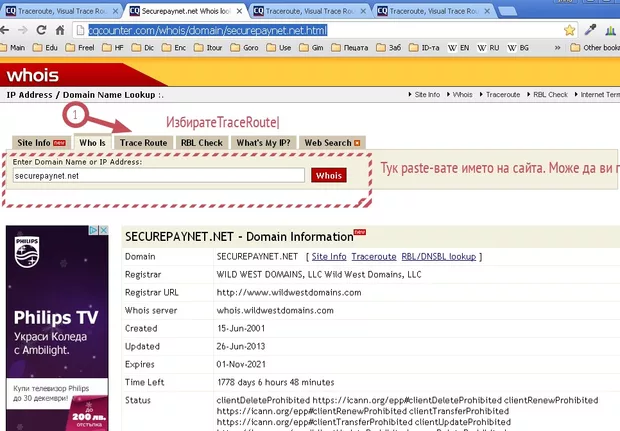Open Wikipedia BG bookmark

pos(518,48)
